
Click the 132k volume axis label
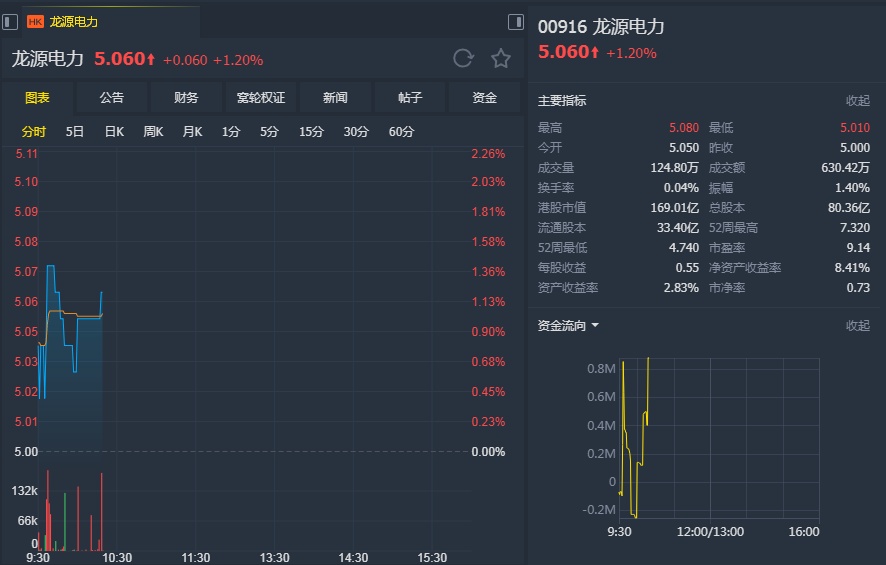24,490
